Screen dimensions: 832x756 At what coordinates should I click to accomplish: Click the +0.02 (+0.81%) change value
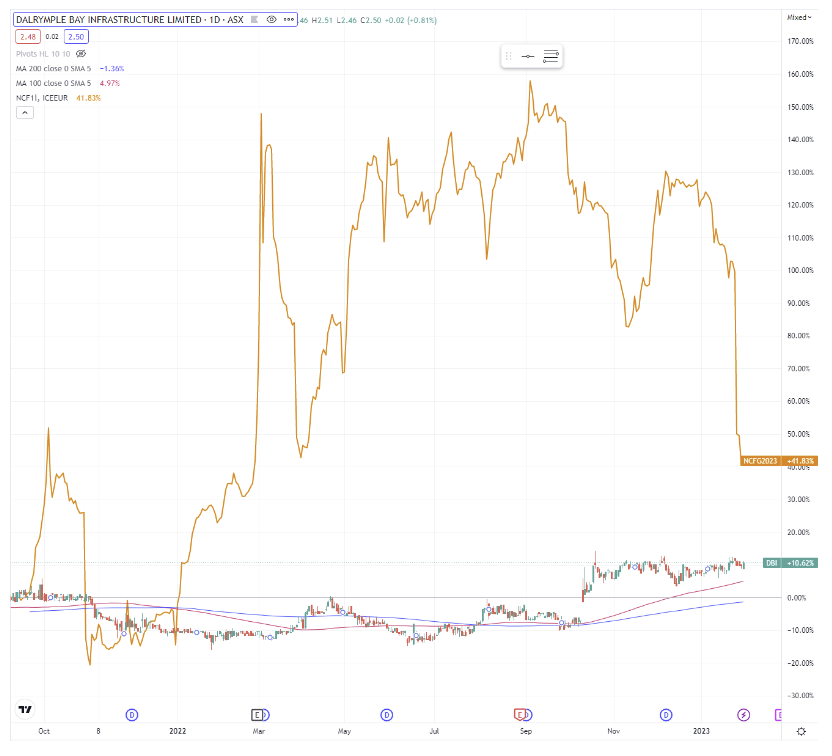(x=411, y=20)
